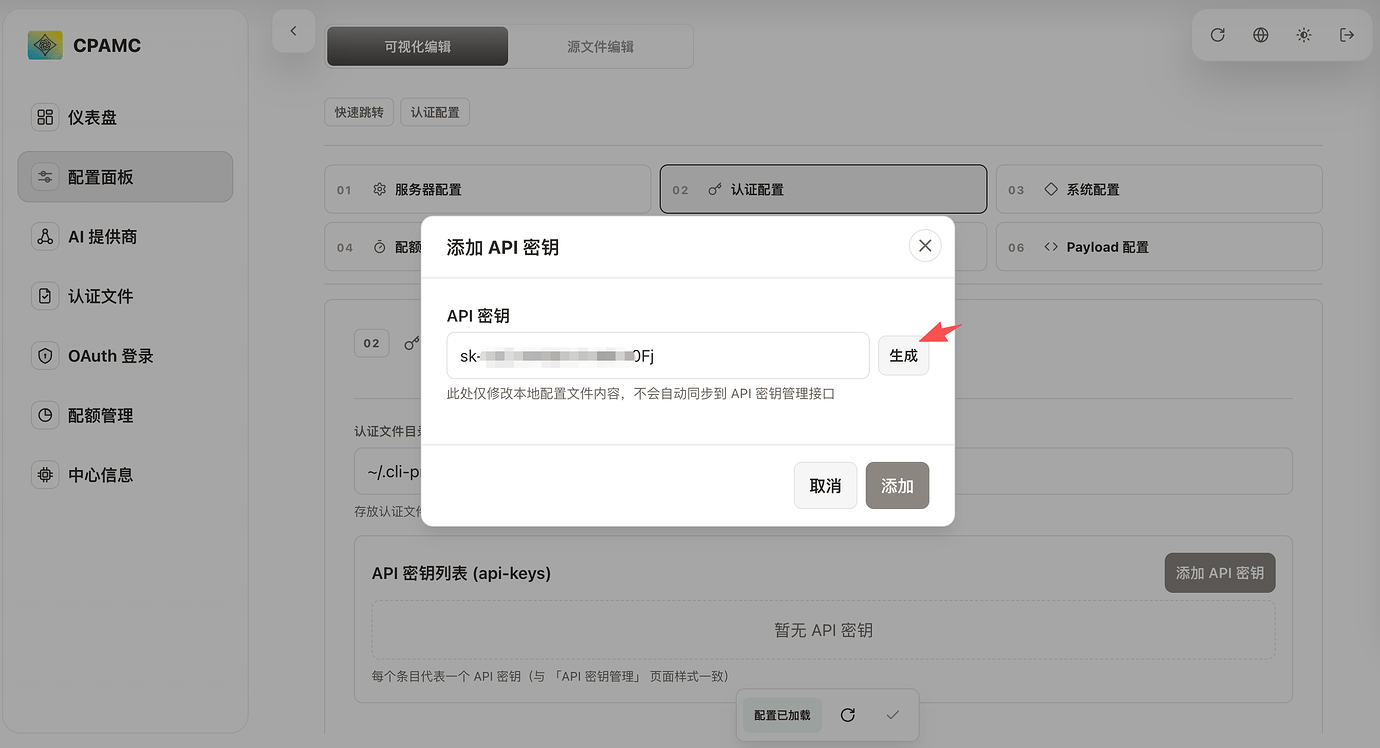The width and height of the screenshot is (1380, 748).
Task: Close the 添加 API 密钥 dialog
Action: [x=925, y=246]
